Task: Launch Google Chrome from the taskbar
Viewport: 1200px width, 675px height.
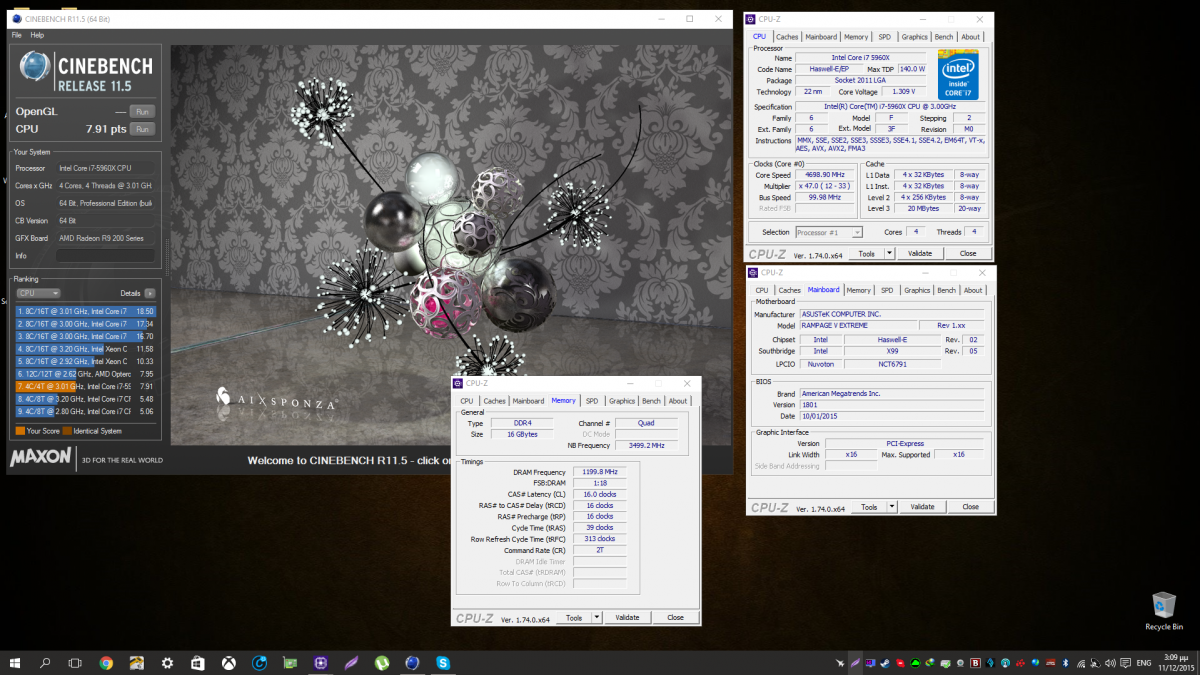Action: (106, 663)
